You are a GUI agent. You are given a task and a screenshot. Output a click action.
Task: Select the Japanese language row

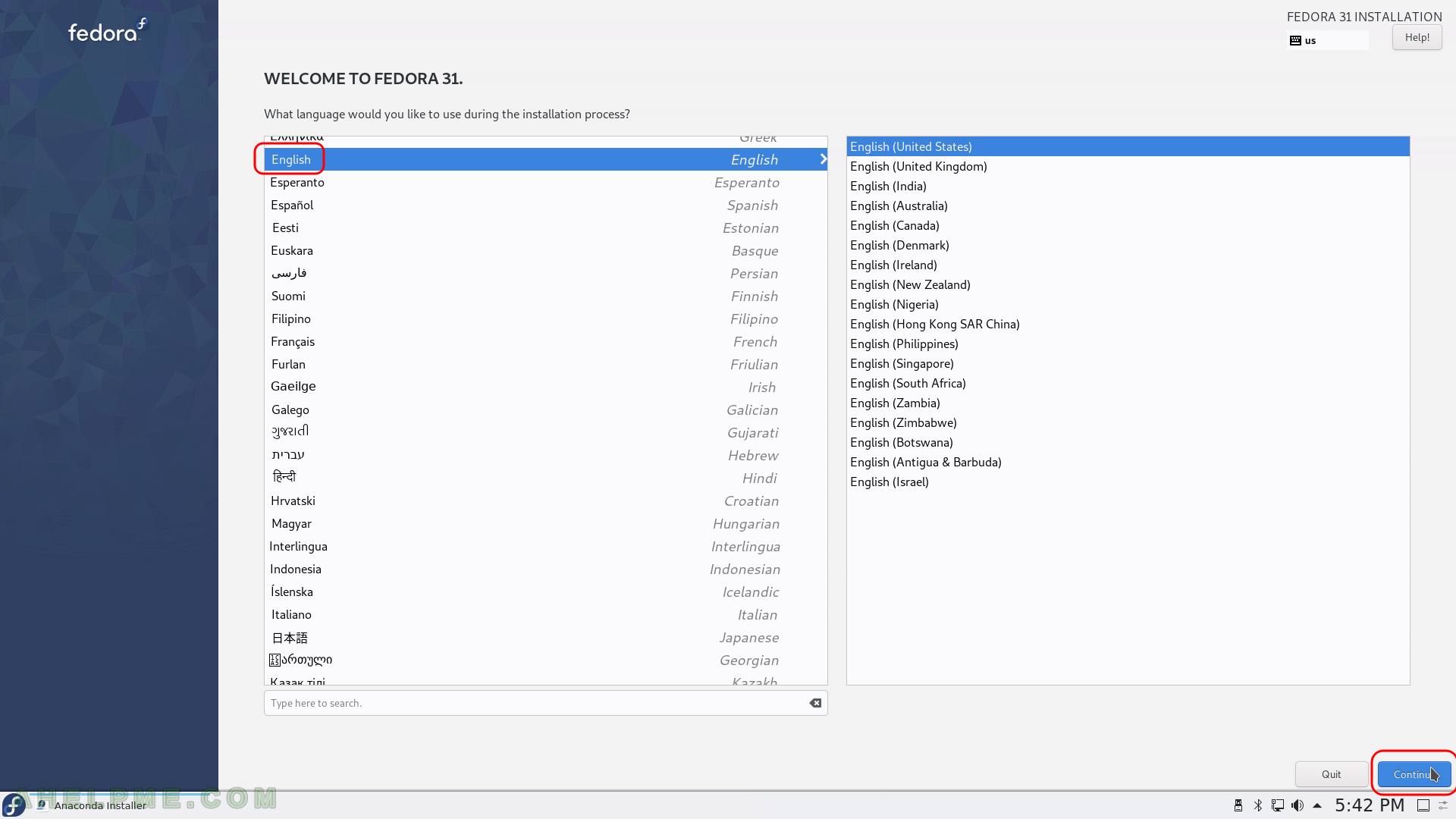pyautogui.click(x=545, y=637)
